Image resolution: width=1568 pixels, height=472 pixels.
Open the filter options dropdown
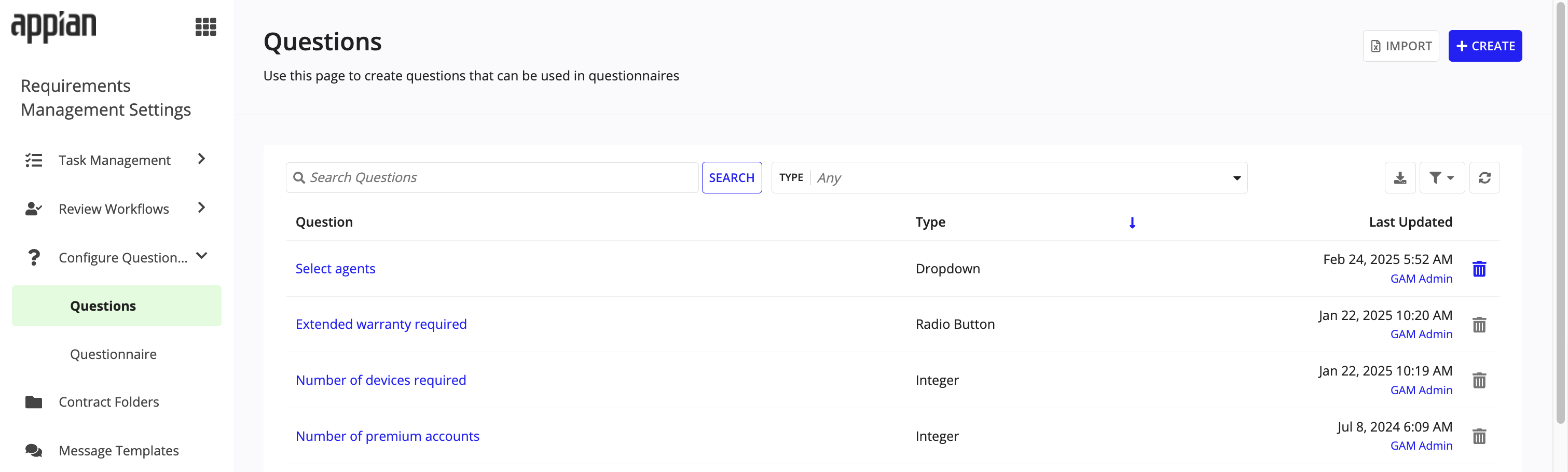coord(1442,177)
